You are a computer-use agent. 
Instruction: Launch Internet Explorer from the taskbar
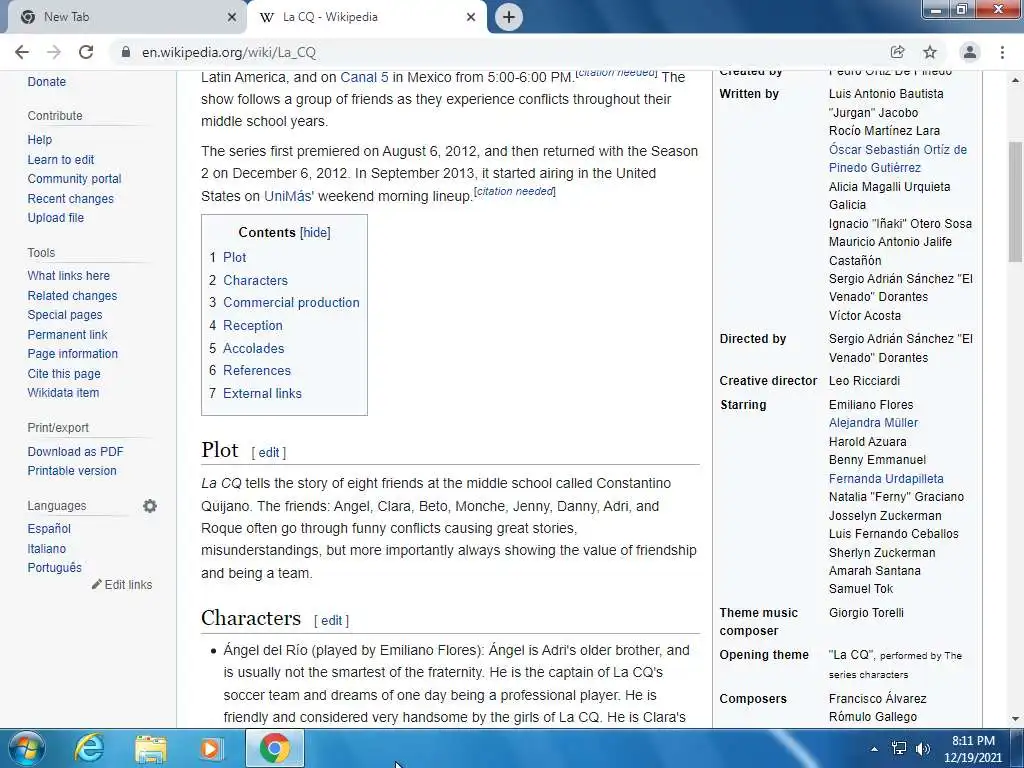pos(89,748)
